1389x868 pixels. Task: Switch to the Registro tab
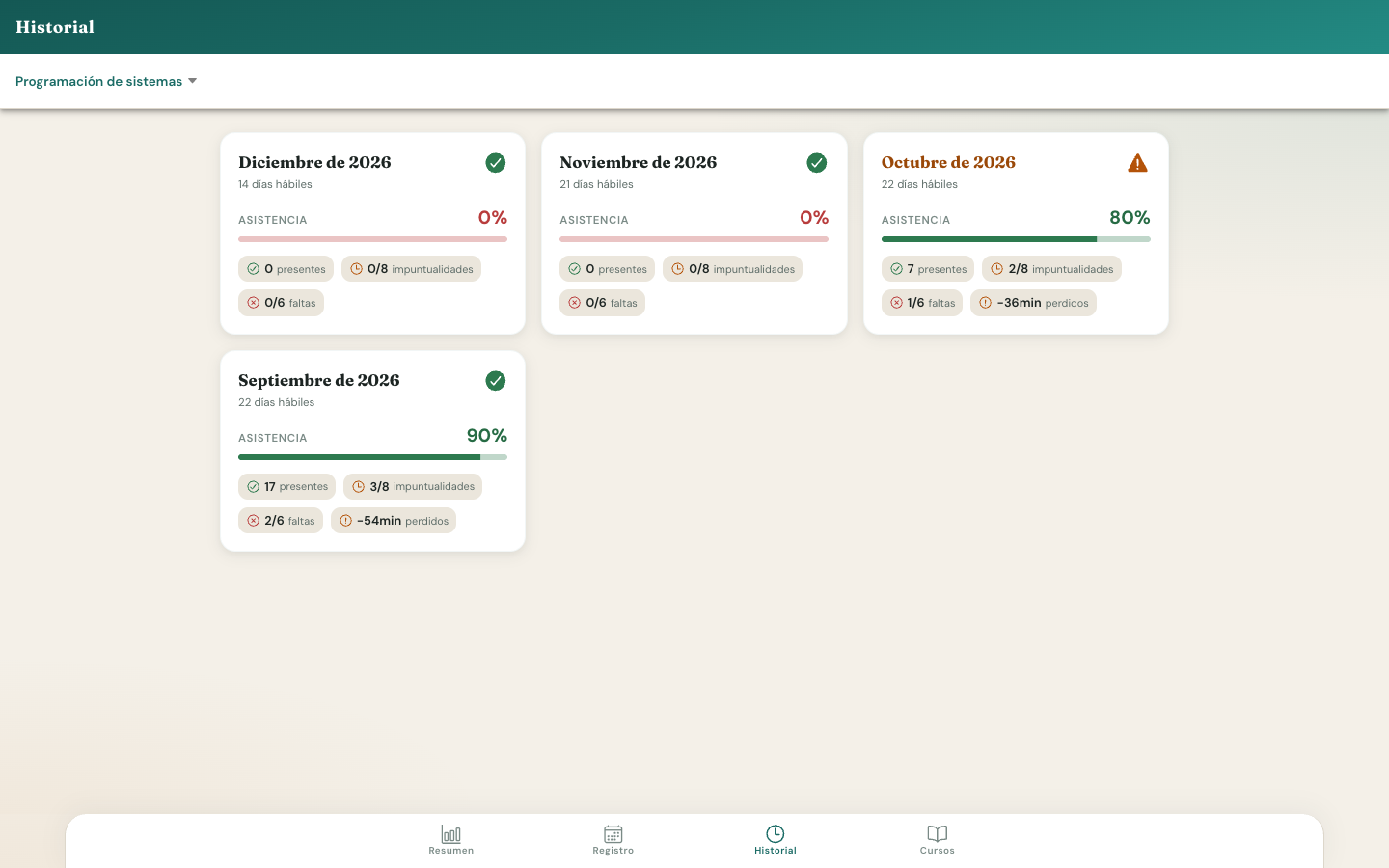613,840
